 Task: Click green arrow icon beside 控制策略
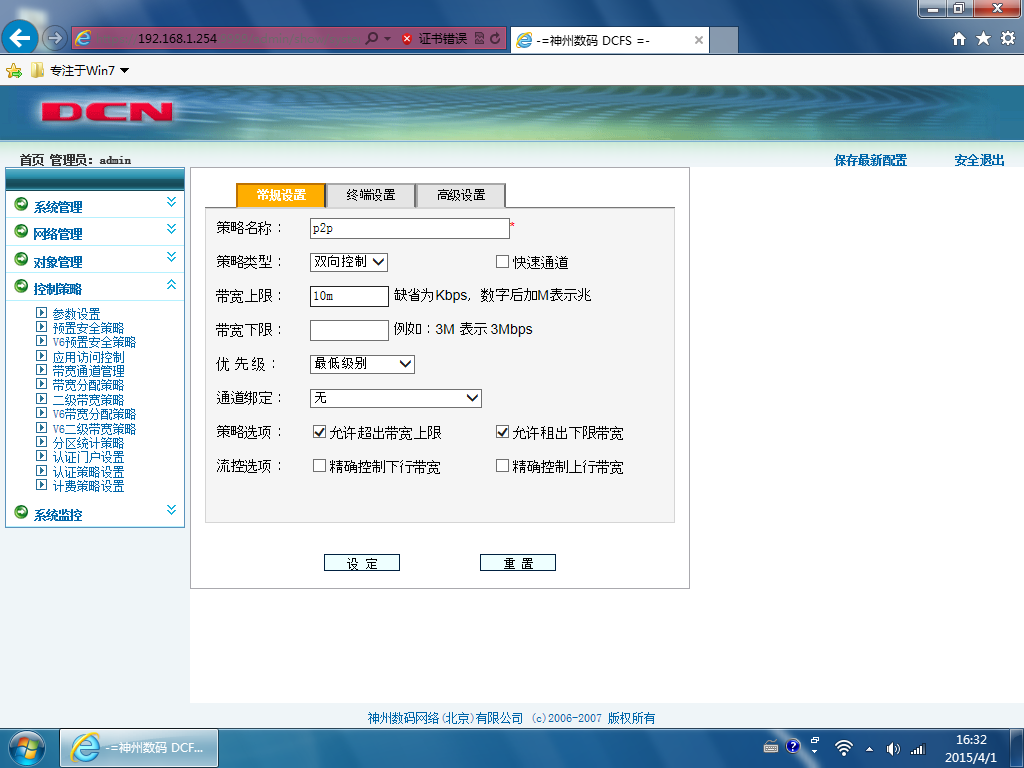tap(21, 286)
